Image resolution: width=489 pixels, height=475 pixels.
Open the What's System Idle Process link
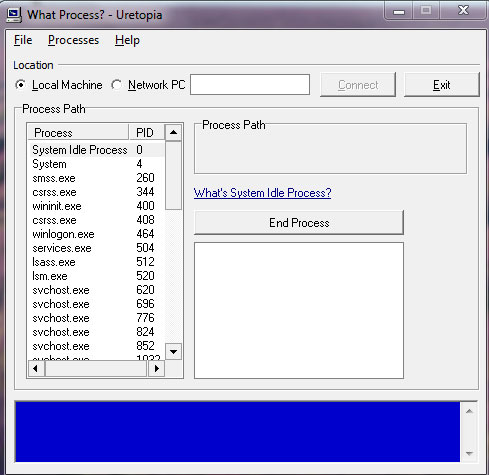click(263, 193)
